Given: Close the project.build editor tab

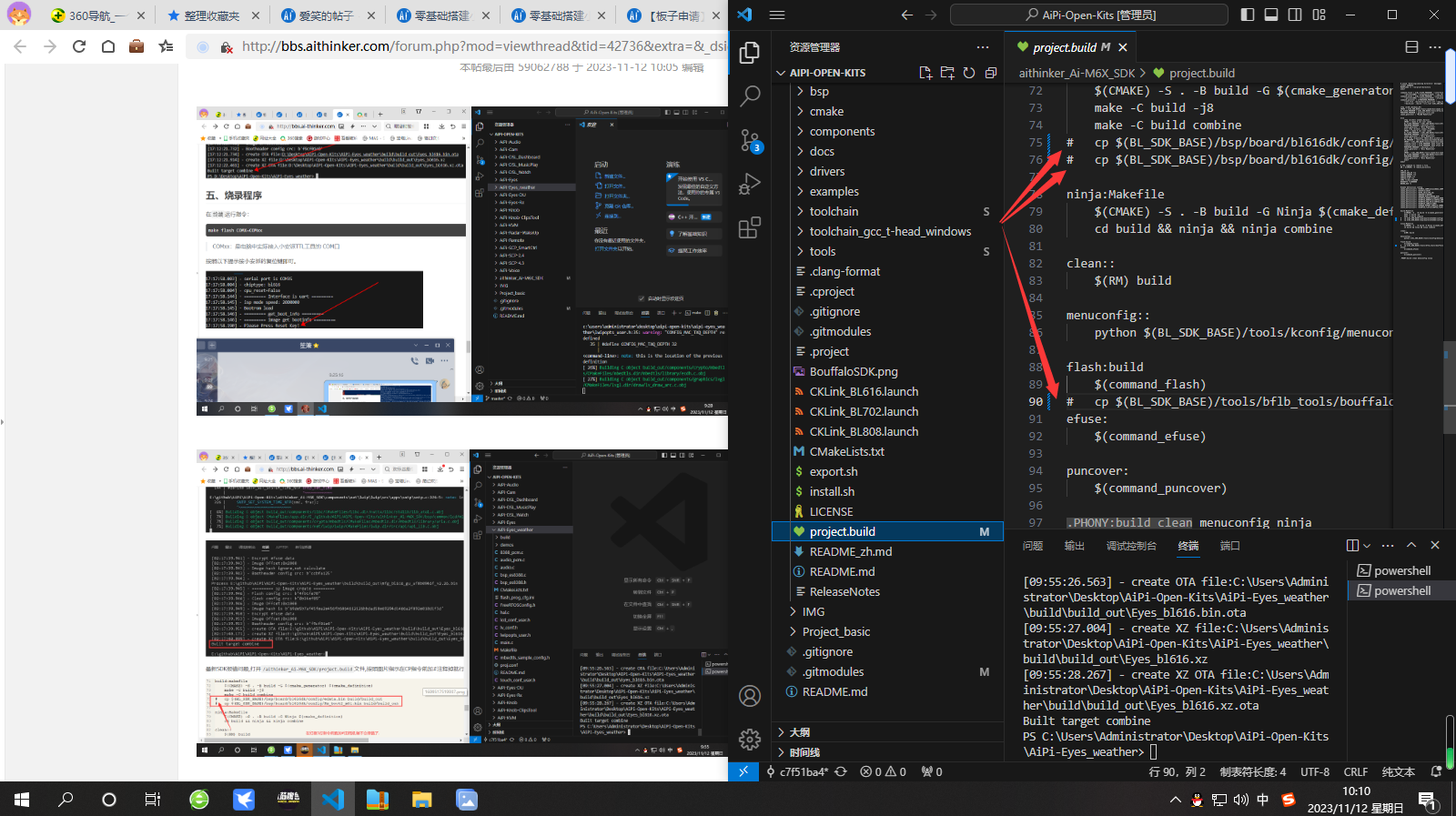Looking at the screenshot, I should pyautogui.click(x=1123, y=47).
